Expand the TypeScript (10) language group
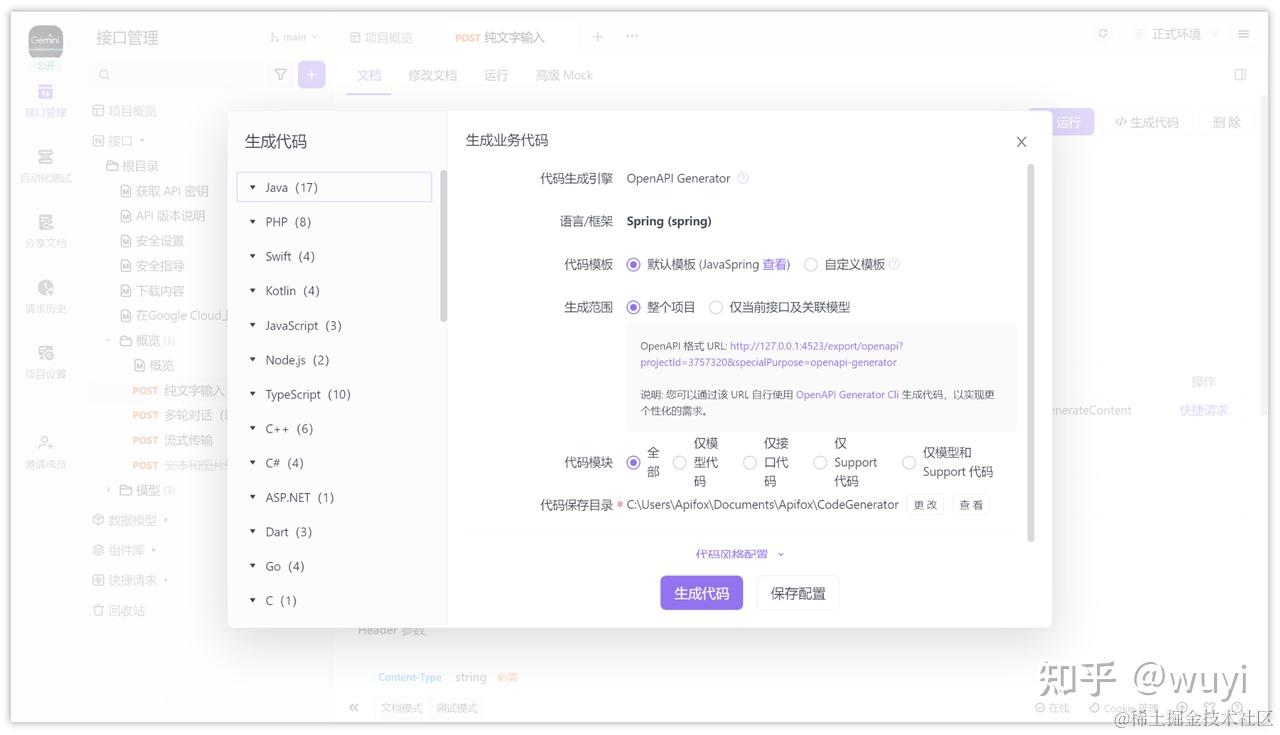Viewport: 1280px width, 735px height. (334, 394)
